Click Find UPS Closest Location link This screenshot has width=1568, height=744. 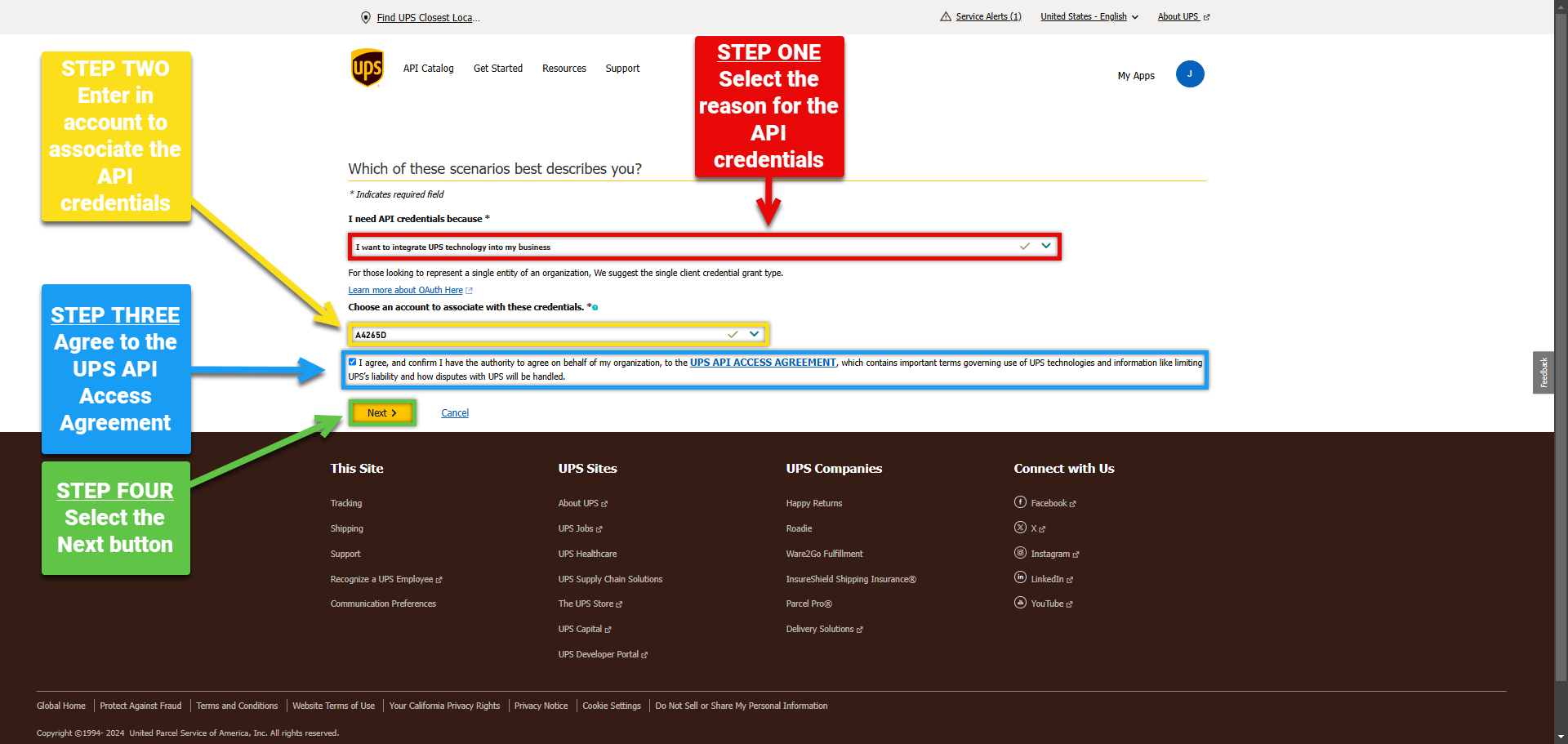(428, 18)
